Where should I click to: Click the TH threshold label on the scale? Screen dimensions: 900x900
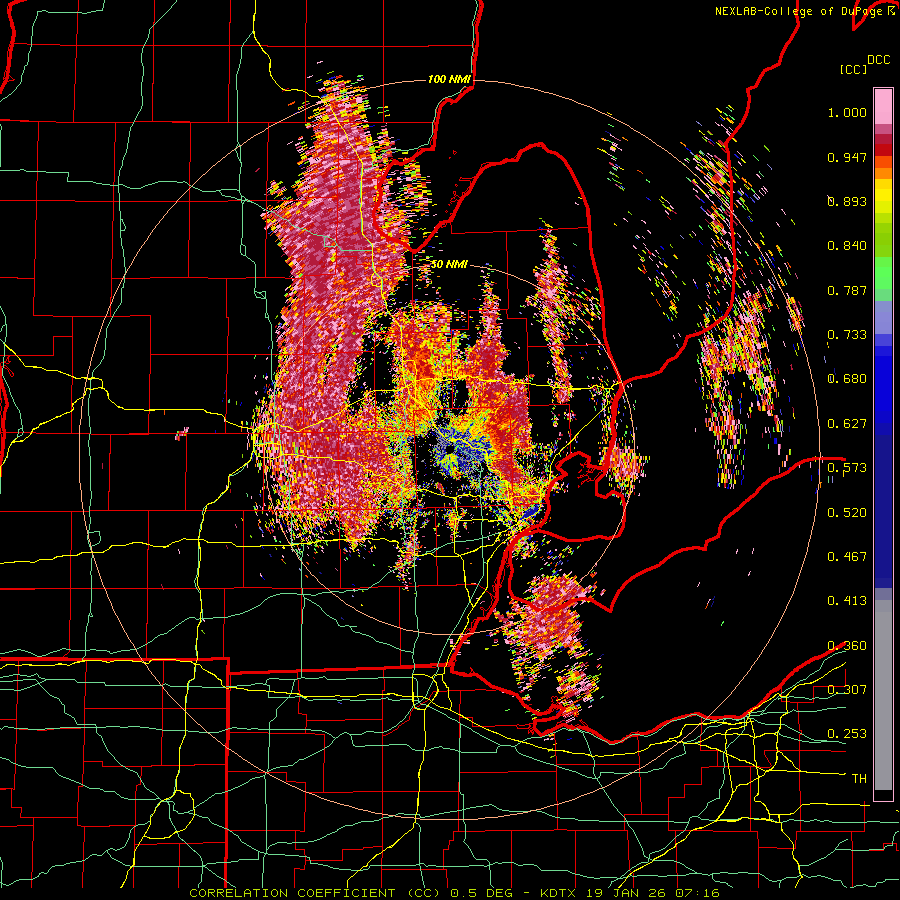point(859,779)
